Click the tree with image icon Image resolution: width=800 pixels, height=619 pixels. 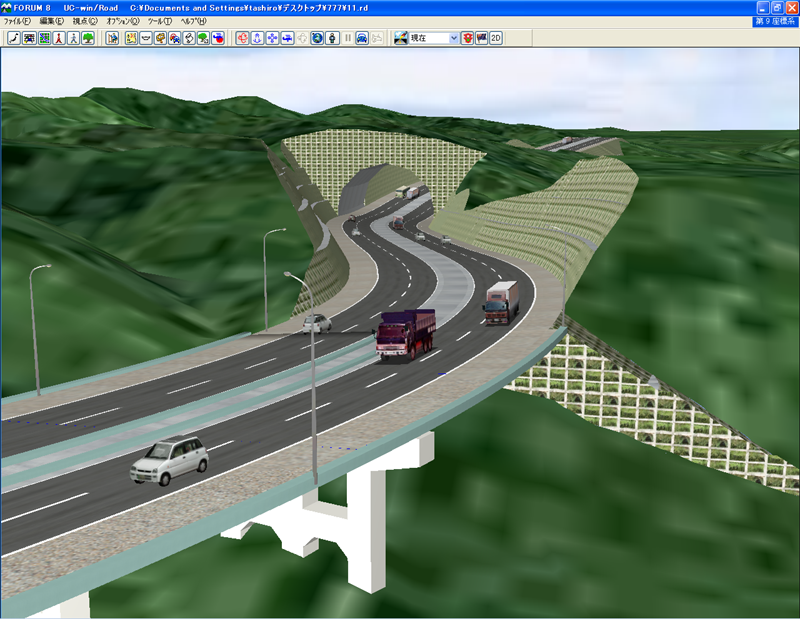coord(204,38)
